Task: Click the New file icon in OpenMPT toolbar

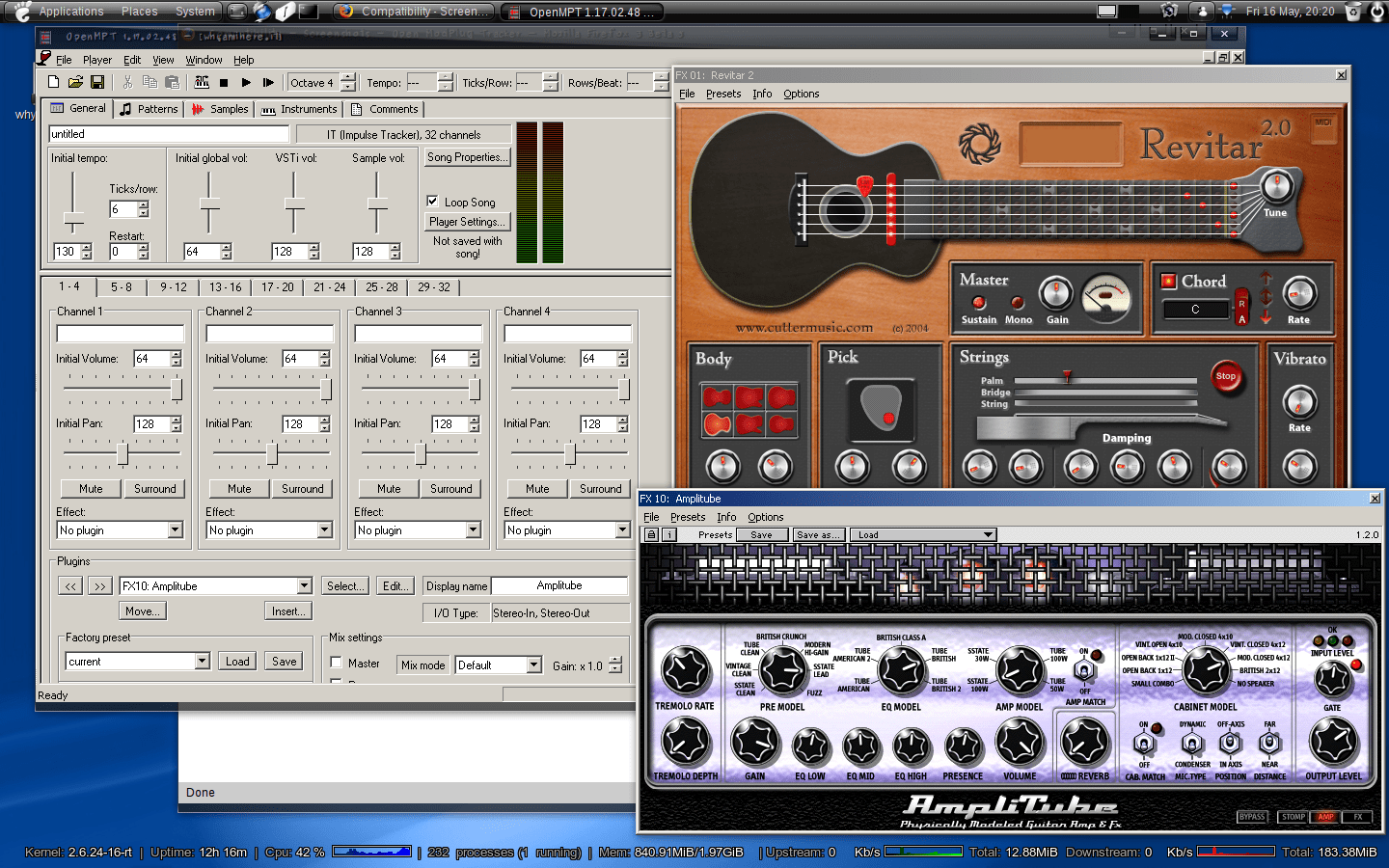Action: [x=54, y=83]
